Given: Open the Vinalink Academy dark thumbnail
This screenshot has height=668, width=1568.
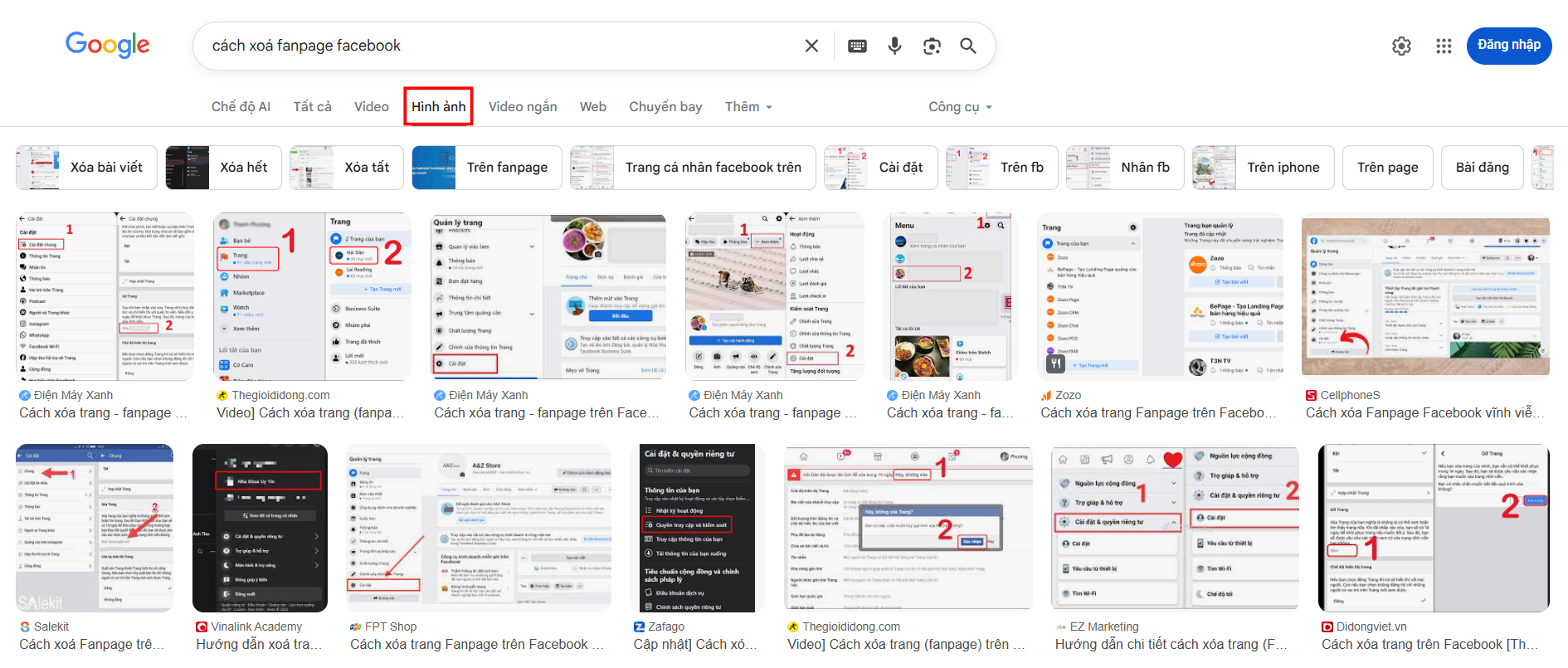Looking at the screenshot, I should (x=260, y=528).
